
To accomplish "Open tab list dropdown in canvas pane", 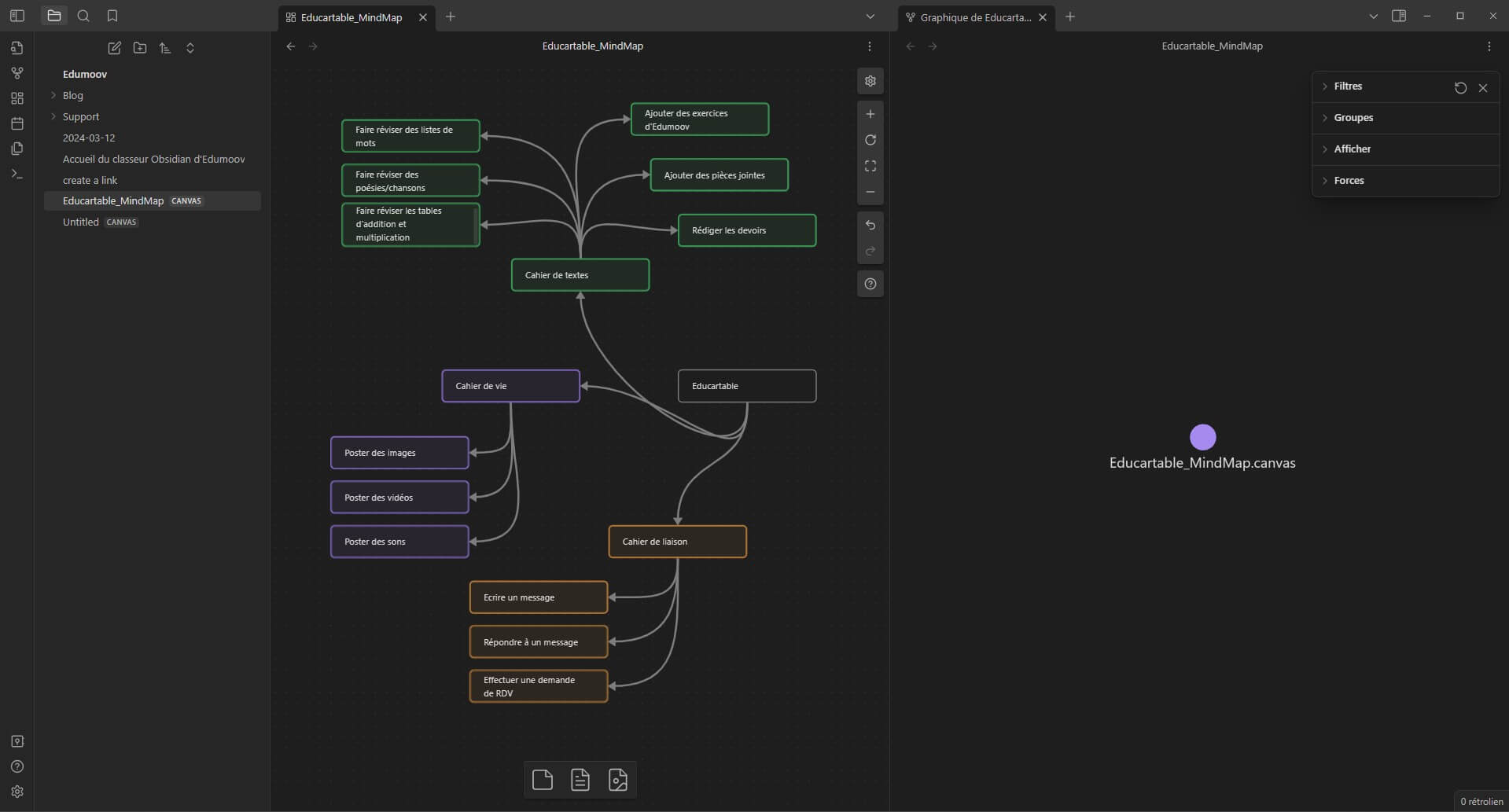I will click(870, 17).
